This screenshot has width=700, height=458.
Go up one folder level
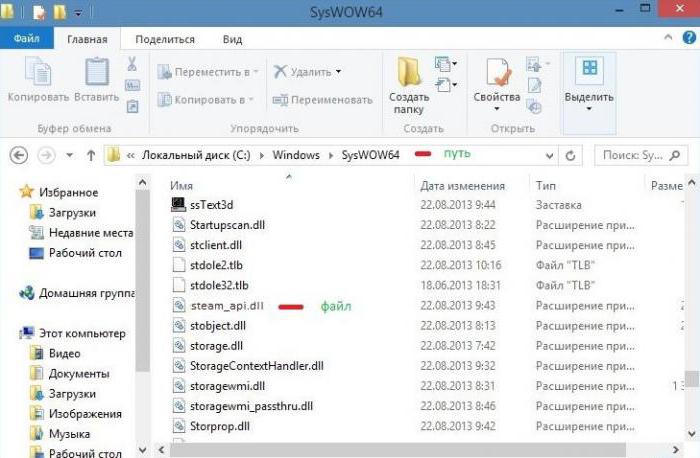coord(91,155)
